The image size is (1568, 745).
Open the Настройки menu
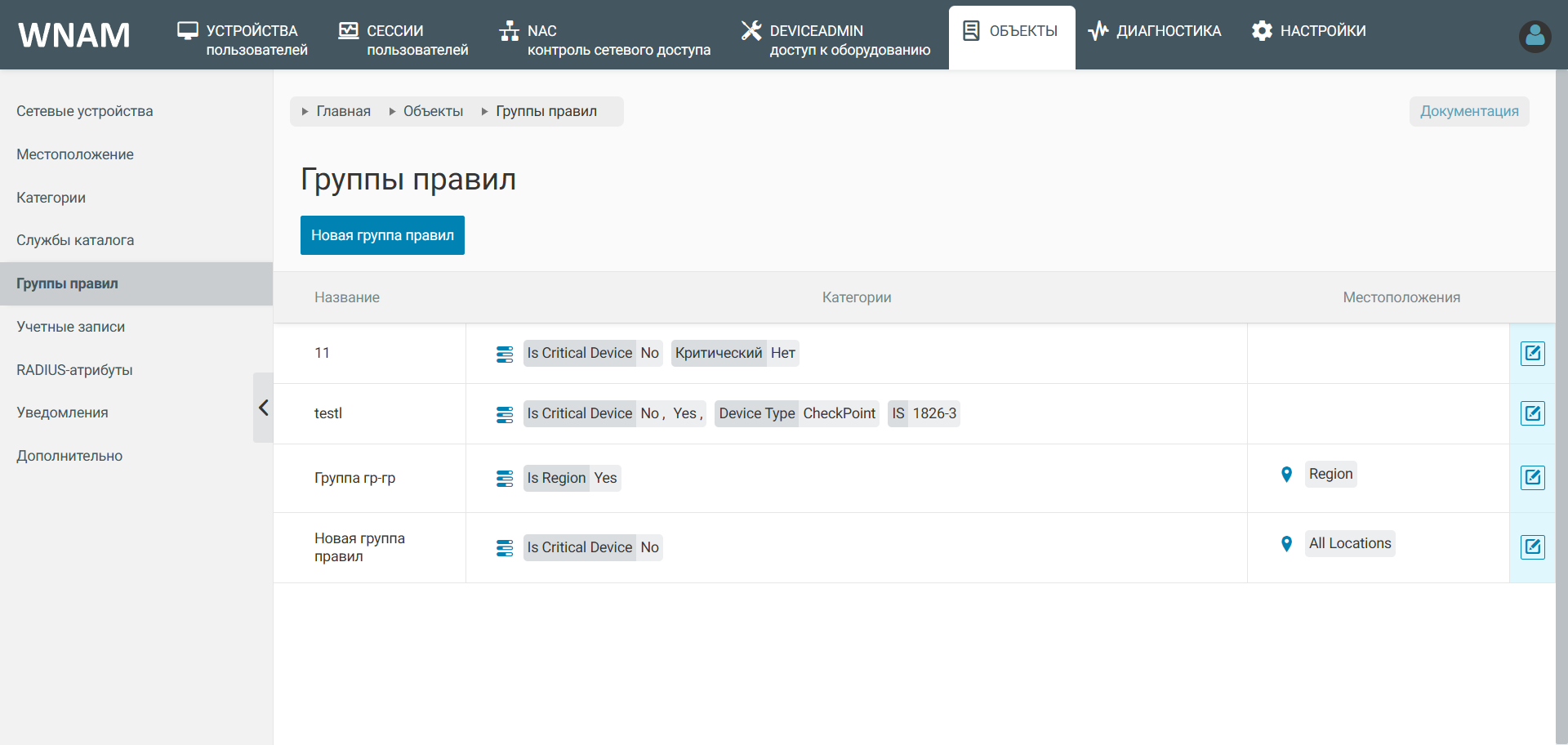[1308, 31]
